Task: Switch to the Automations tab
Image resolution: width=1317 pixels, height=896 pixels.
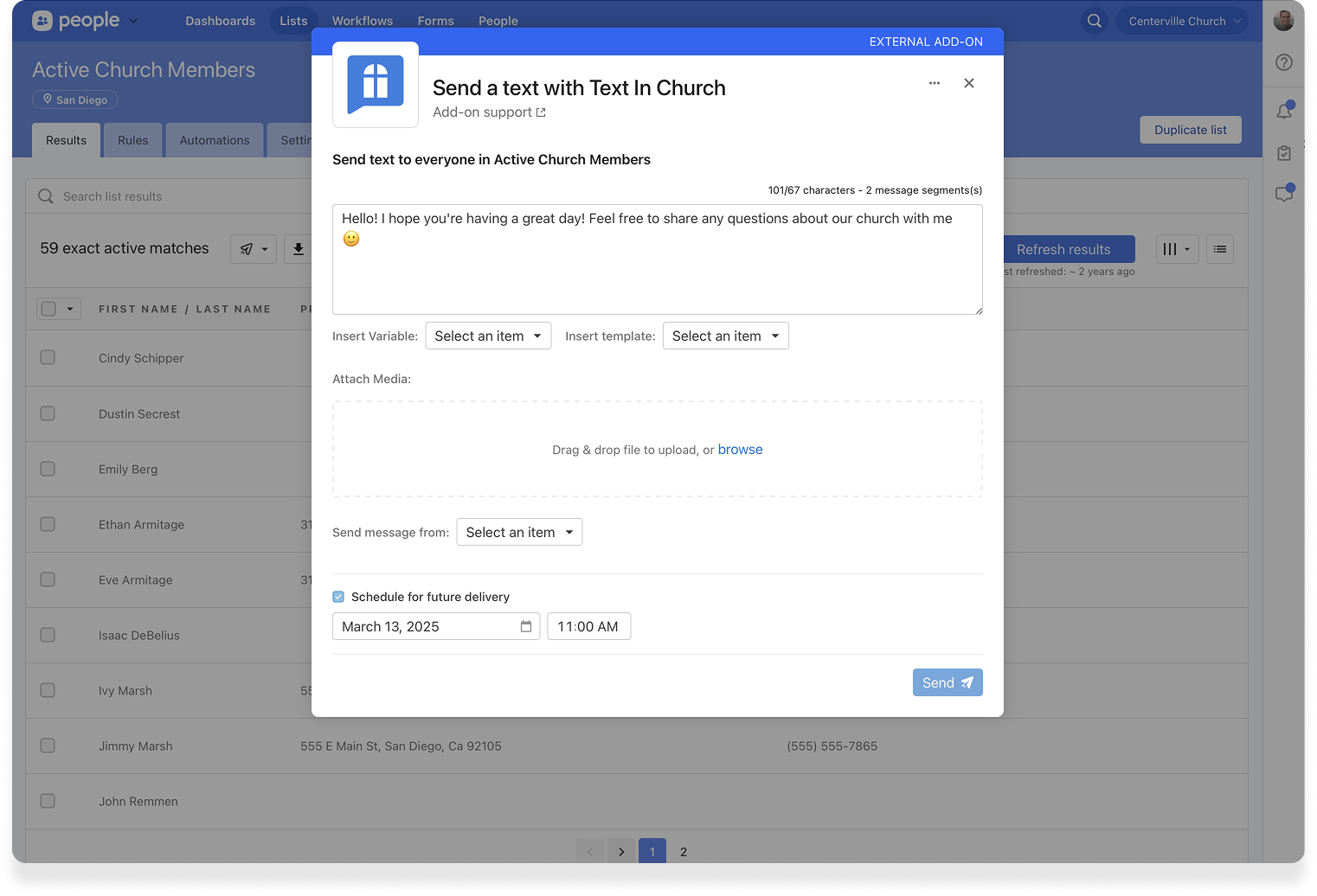Action: click(x=215, y=140)
